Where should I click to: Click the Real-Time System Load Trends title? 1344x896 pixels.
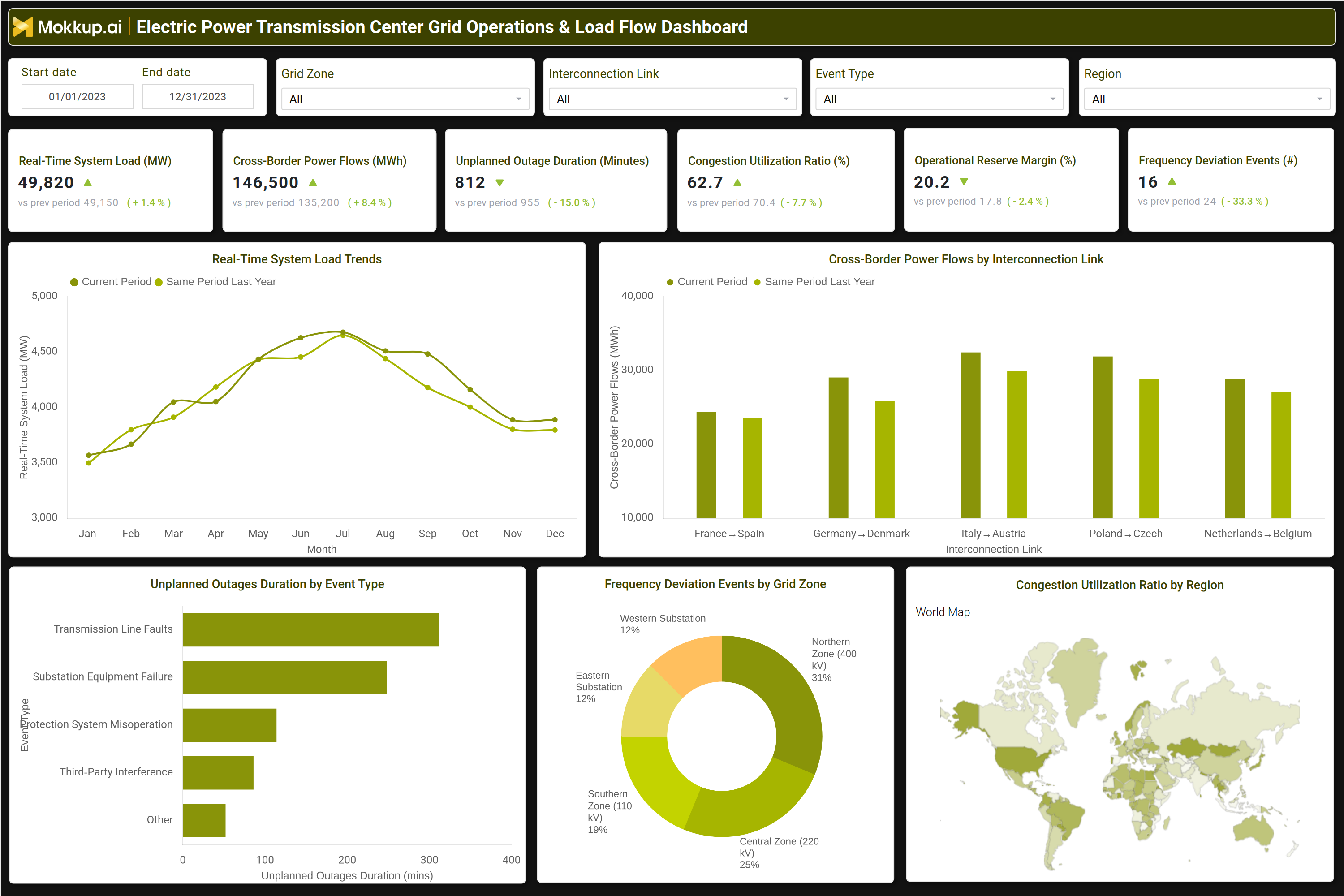click(x=297, y=259)
